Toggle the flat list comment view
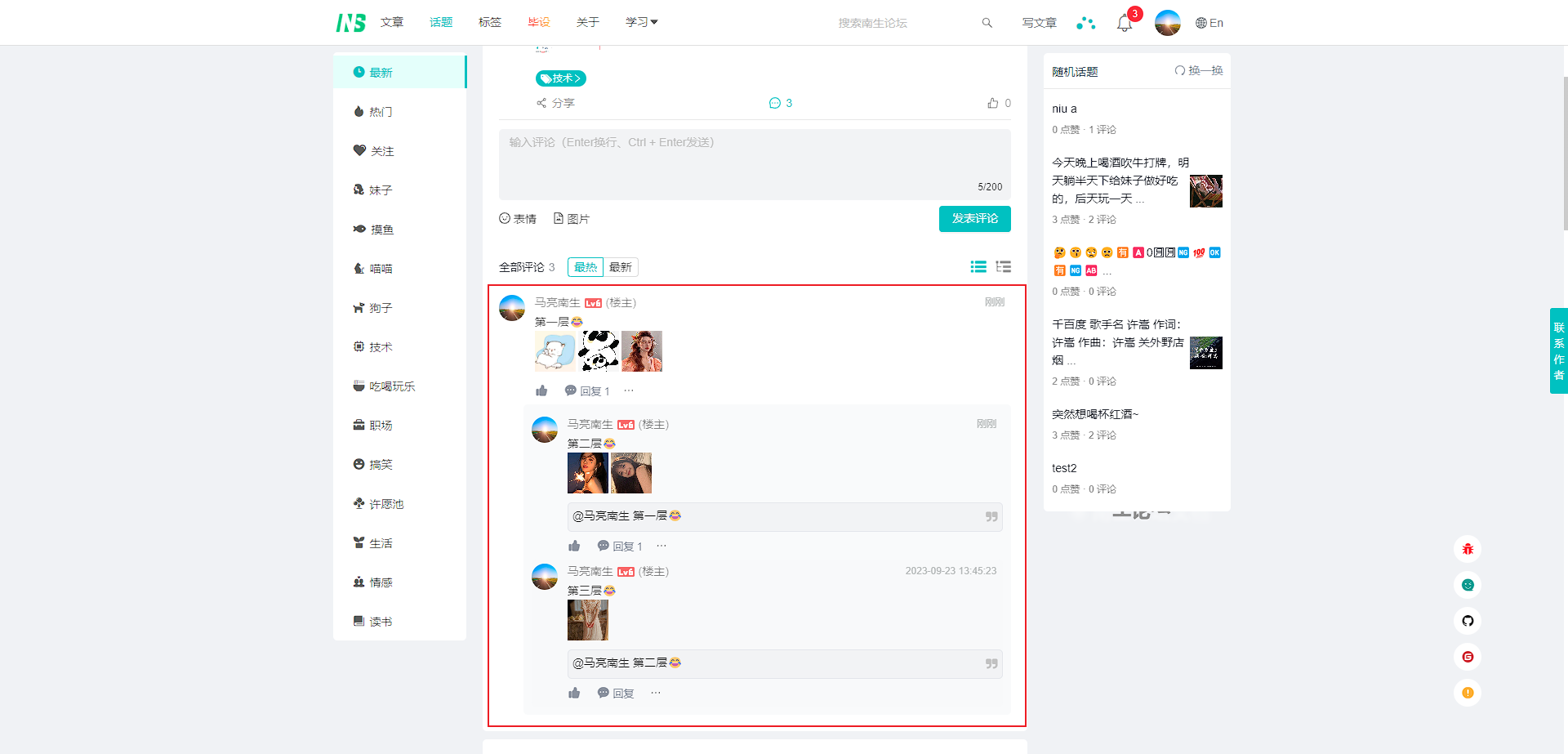This screenshot has width=1568, height=754. point(978,267)
